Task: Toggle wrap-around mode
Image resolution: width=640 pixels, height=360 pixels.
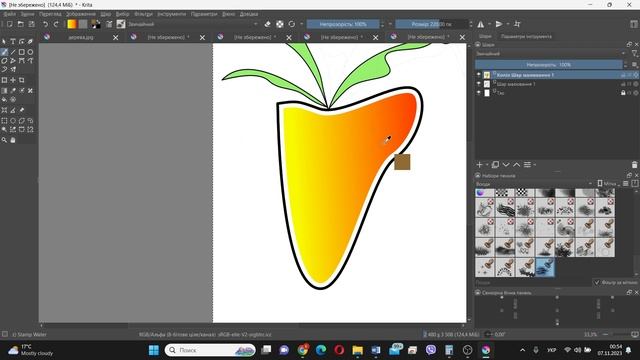Action: click(x=518, y=24)
